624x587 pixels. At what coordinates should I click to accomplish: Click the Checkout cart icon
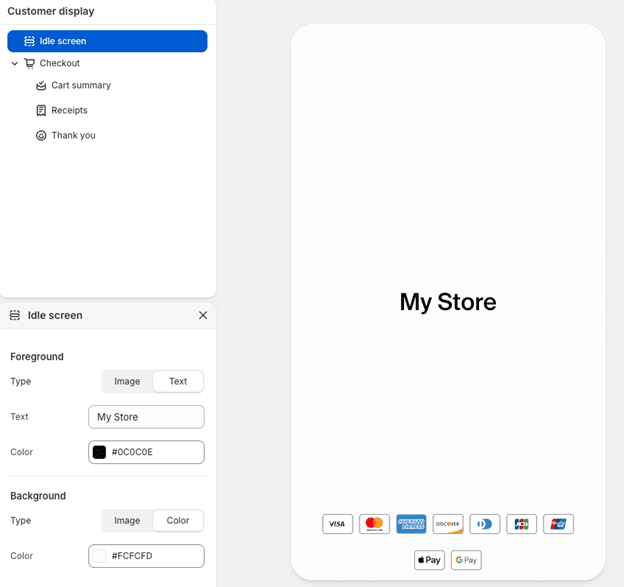tap(29, 63)
